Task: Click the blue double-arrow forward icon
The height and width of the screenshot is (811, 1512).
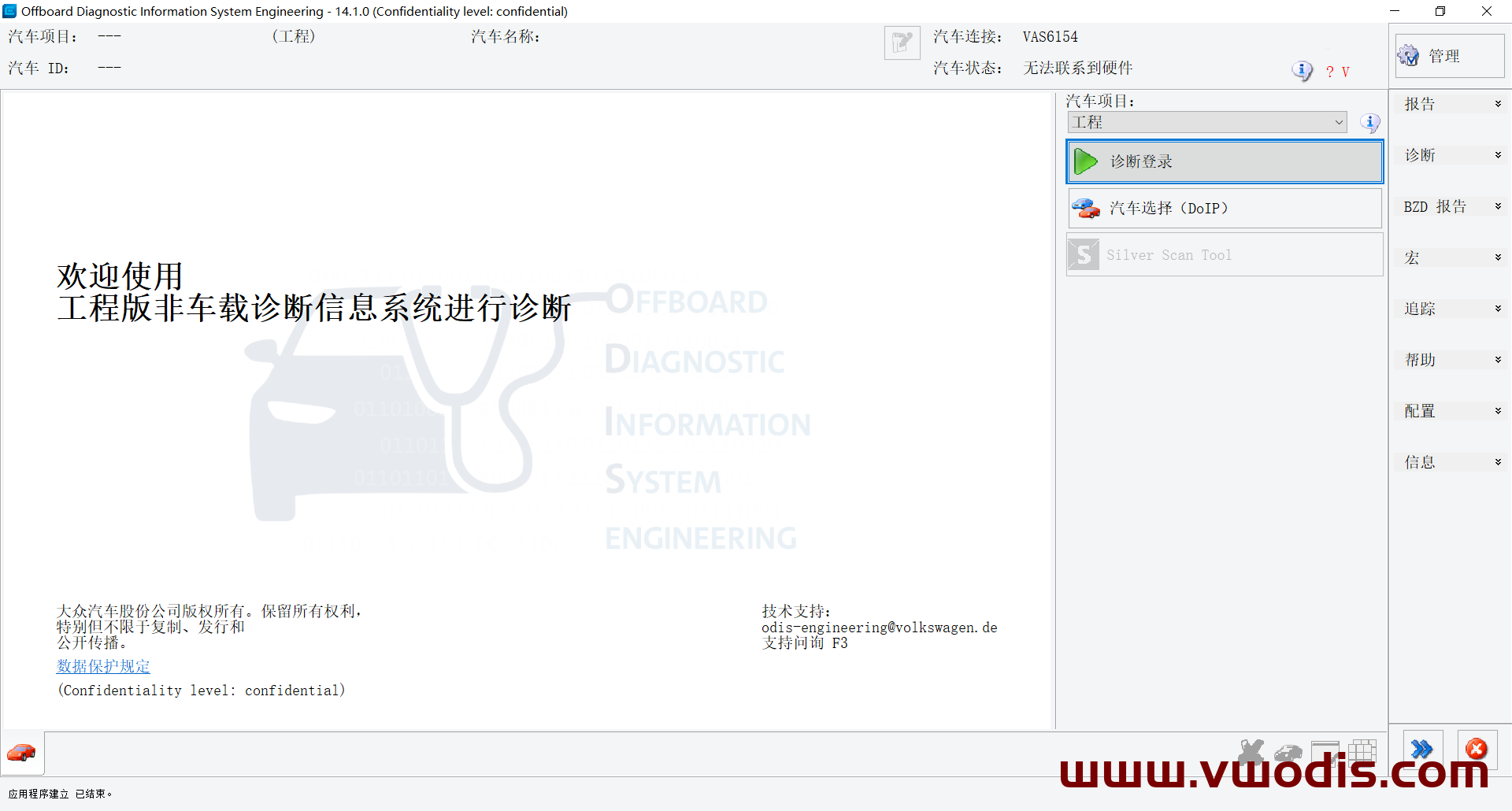Action: (1422, 749)
